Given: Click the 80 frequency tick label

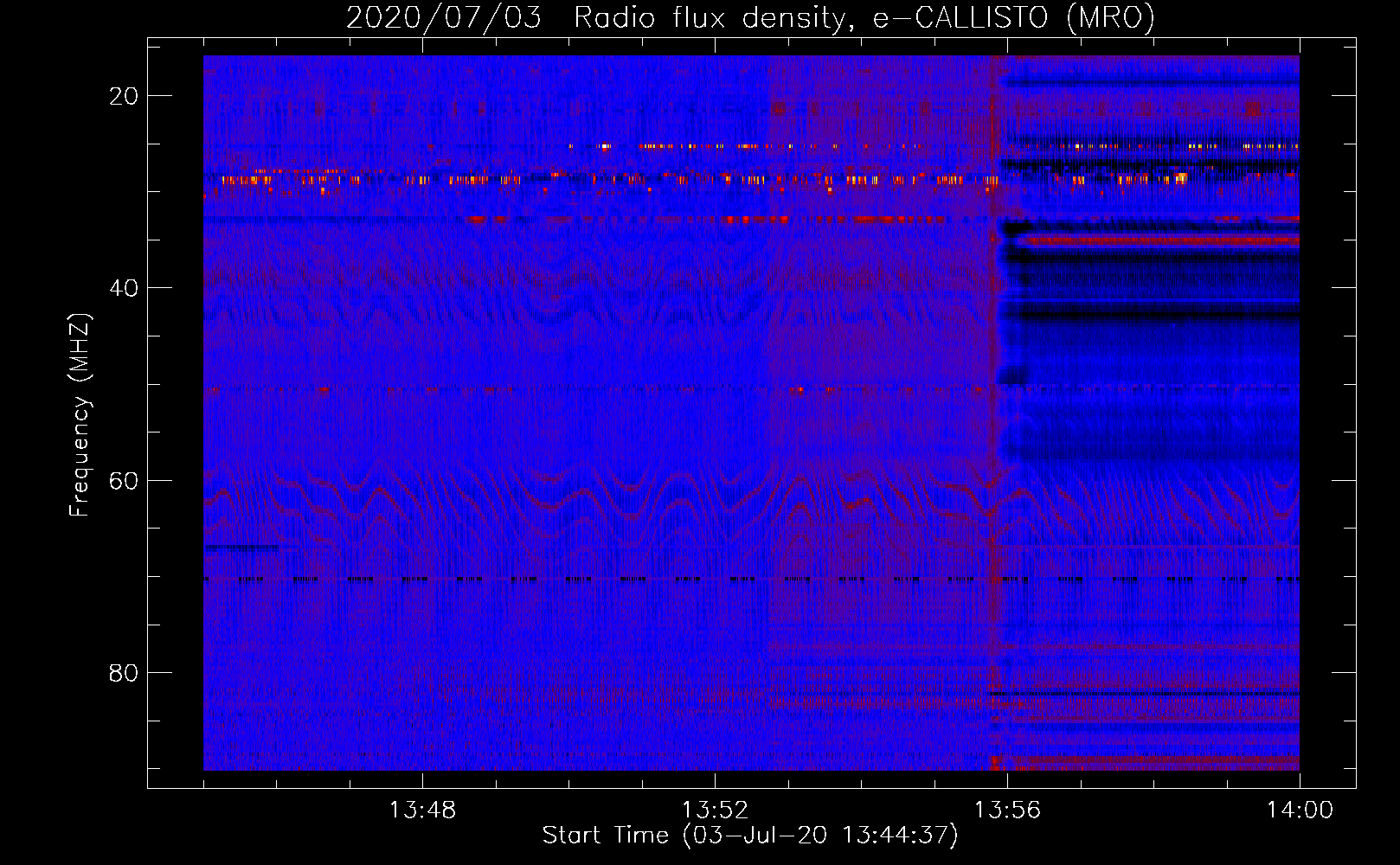Looking at the screenshot, I should point(124,672).
